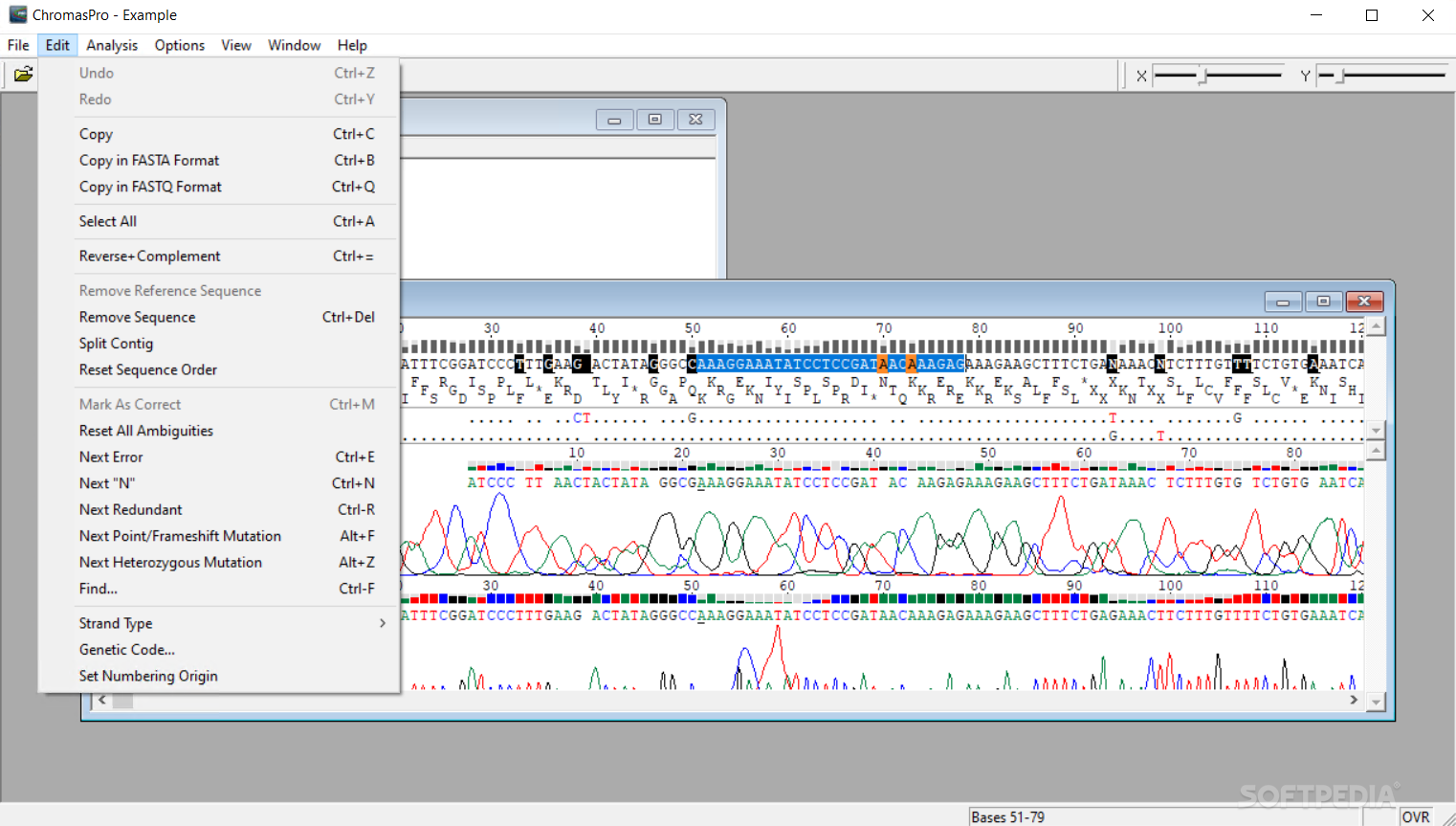Choose Reset All Ambiguities
The height and width of the screenshot is (826, 1456).
pyautogui.click(x=219, y=431)
